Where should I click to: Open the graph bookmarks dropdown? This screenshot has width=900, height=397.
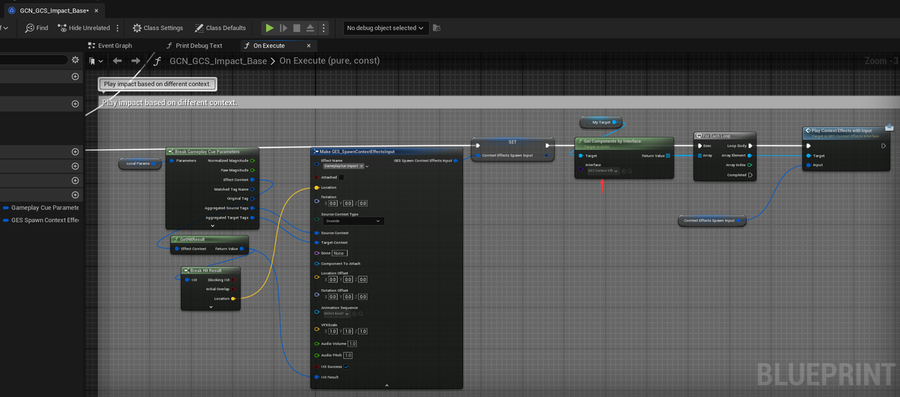[x=96, y=61]
